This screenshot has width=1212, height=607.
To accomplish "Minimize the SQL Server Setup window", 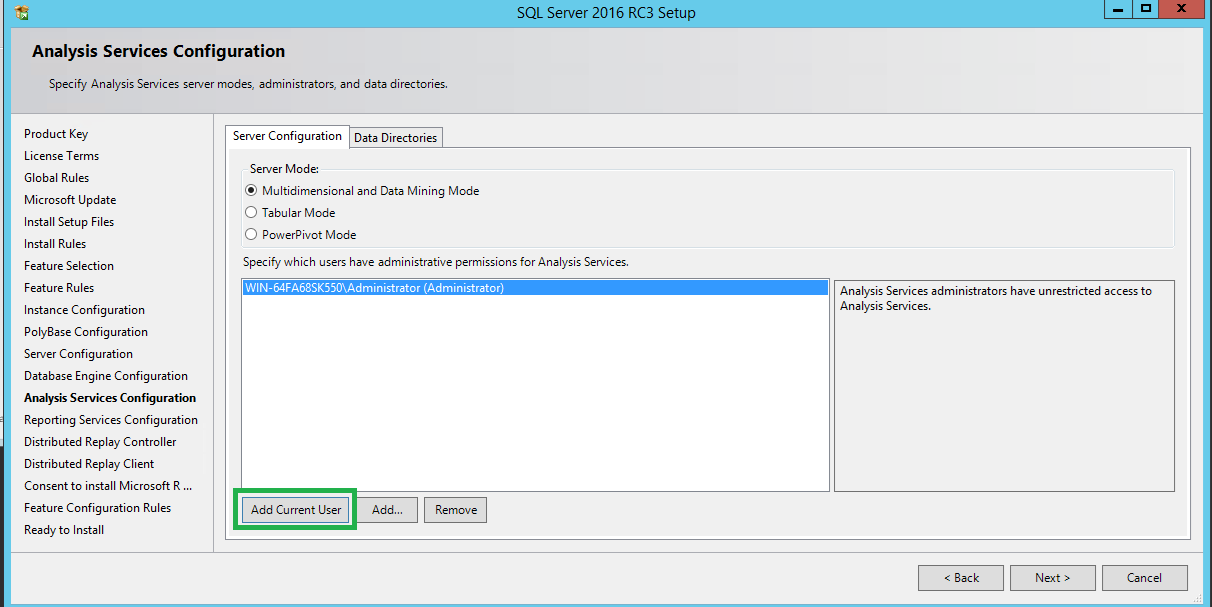I will pyautogui.click(x=1118, y=9).
